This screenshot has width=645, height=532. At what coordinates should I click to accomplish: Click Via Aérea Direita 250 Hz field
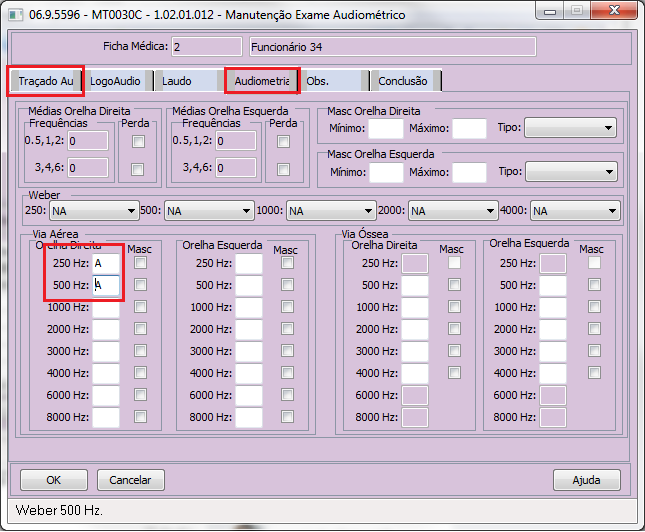tap(106, 263)
